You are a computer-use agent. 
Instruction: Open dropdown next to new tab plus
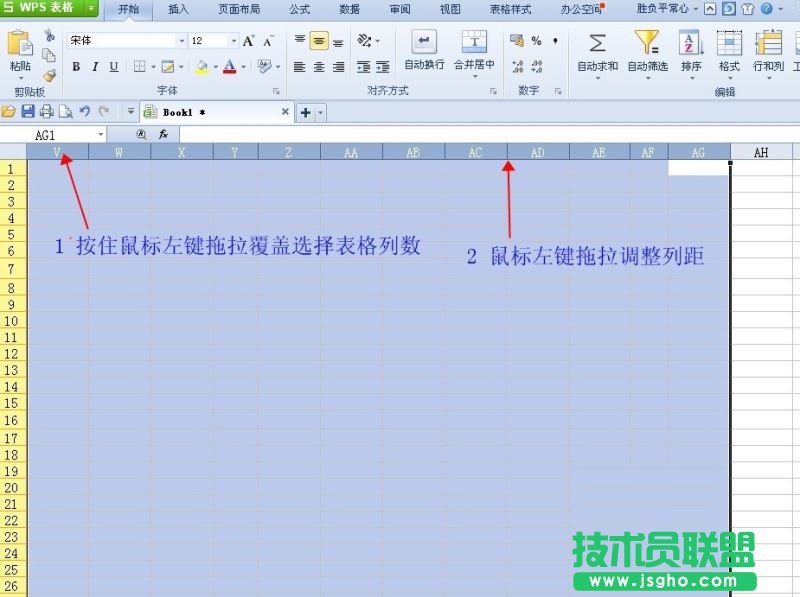pyautogui.click(x=320, y=113)
